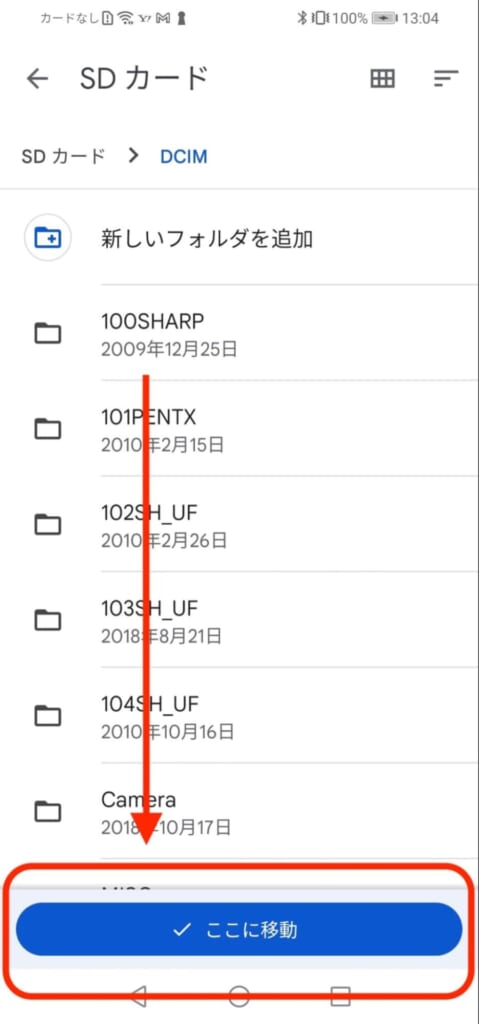Tap the new folder plus icon
Viewport: 479px width, 1024px height.
click(x=48, y=238)
